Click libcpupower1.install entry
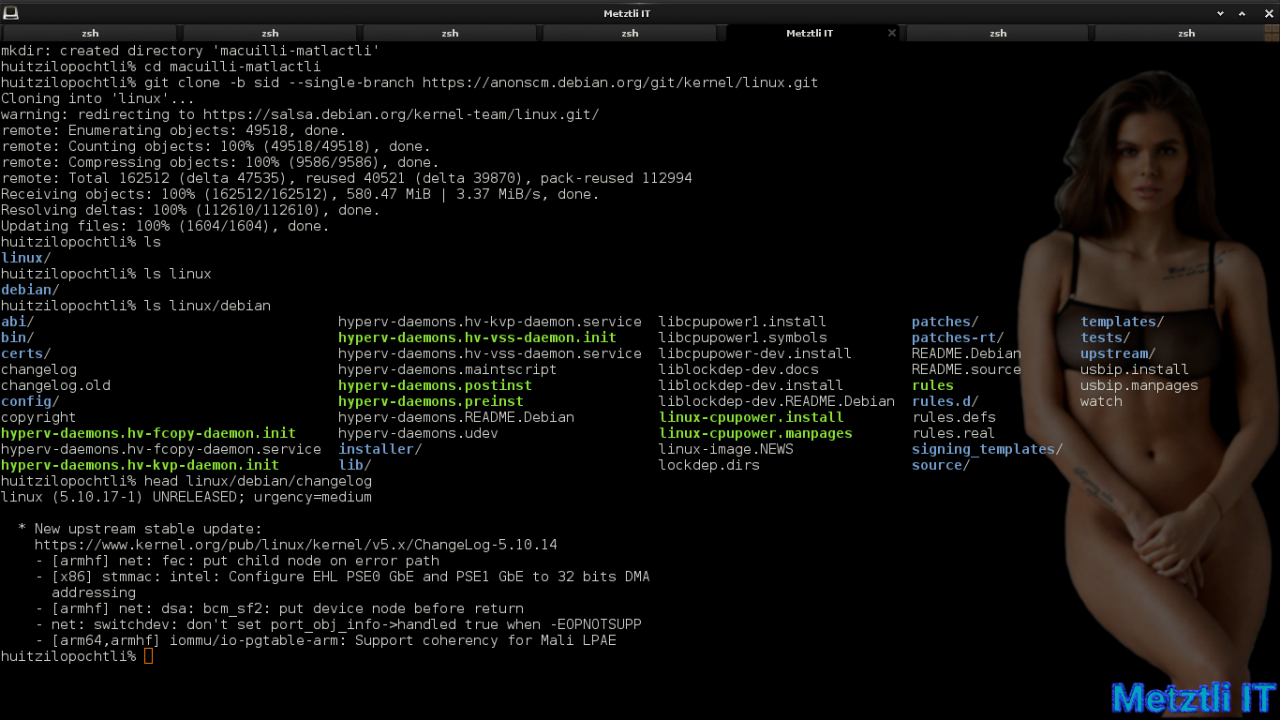 tap(742, 321)
